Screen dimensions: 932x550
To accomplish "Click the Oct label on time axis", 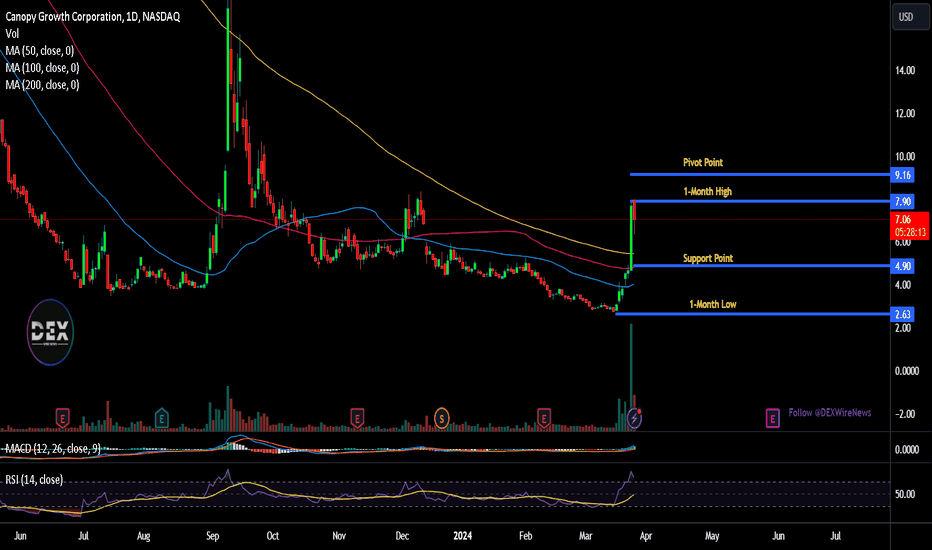I will click(272, 536).
